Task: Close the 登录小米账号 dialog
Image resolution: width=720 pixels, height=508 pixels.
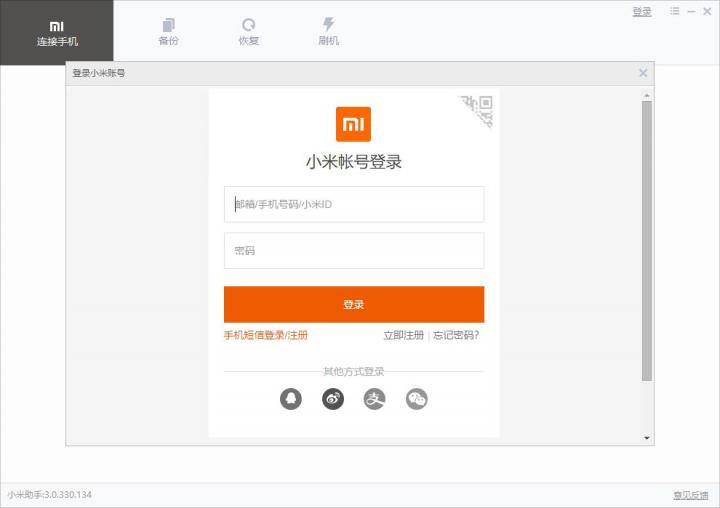Action: pyautogui.click(x=643, y=73)
